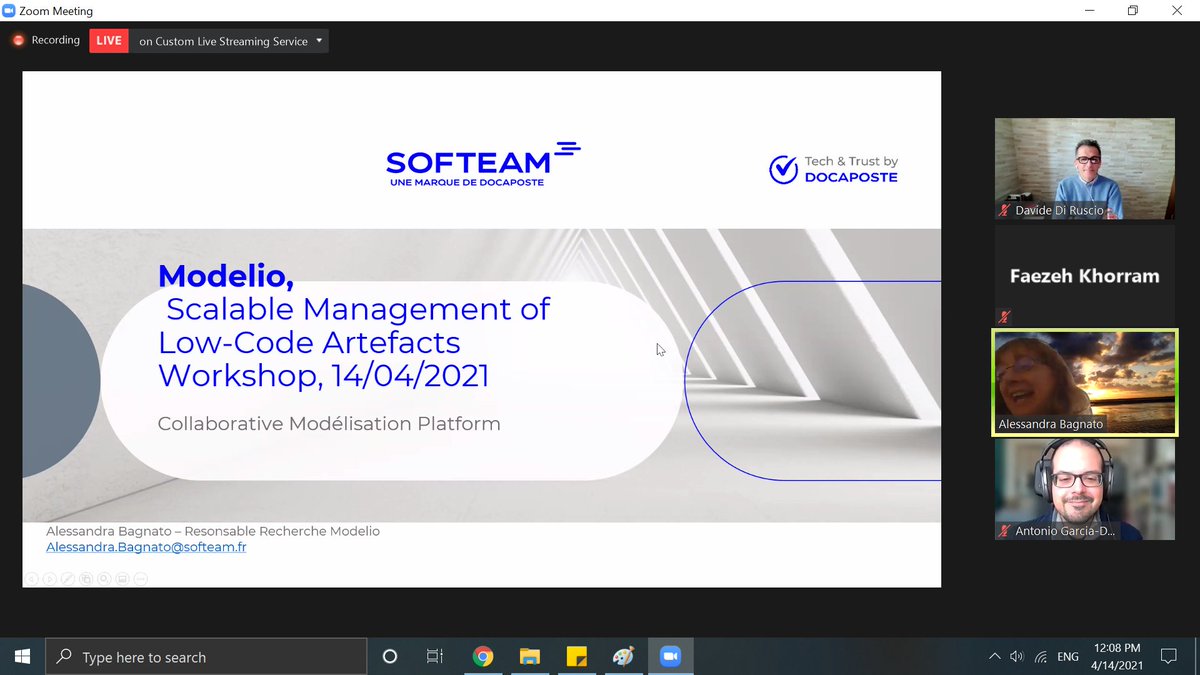Open File Explorer from the taskbar
Viewport: 1200px width, 675px height.
point(529,656)
